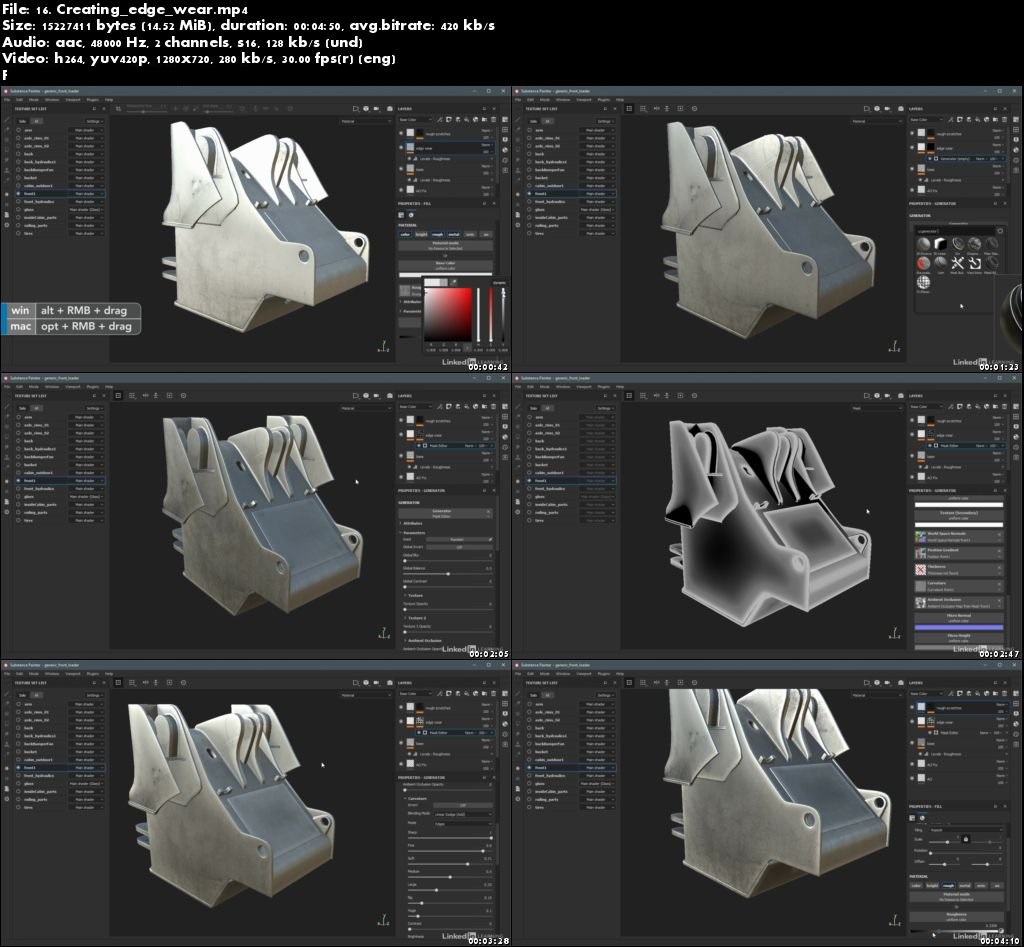Open the Window menu in 00:00:42 frame
This screenshot has height=947, width=1024.
[52, 100]
